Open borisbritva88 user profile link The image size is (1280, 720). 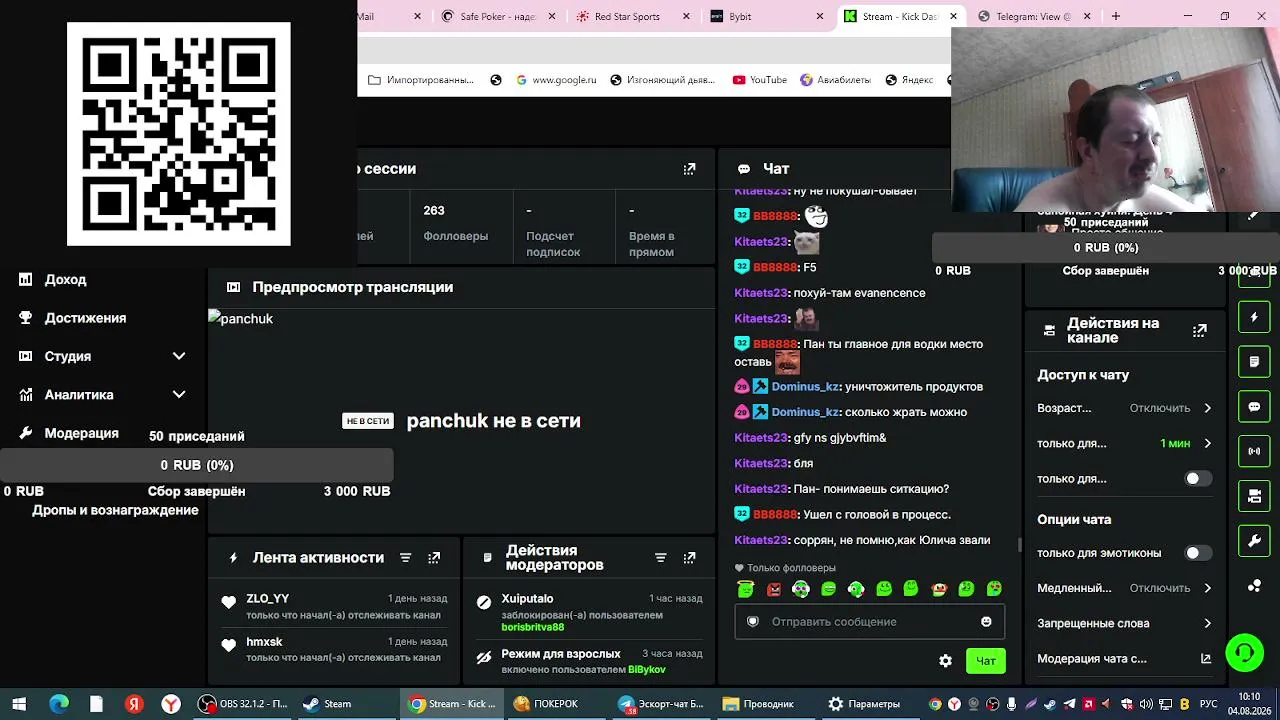[x=533, y=628]
